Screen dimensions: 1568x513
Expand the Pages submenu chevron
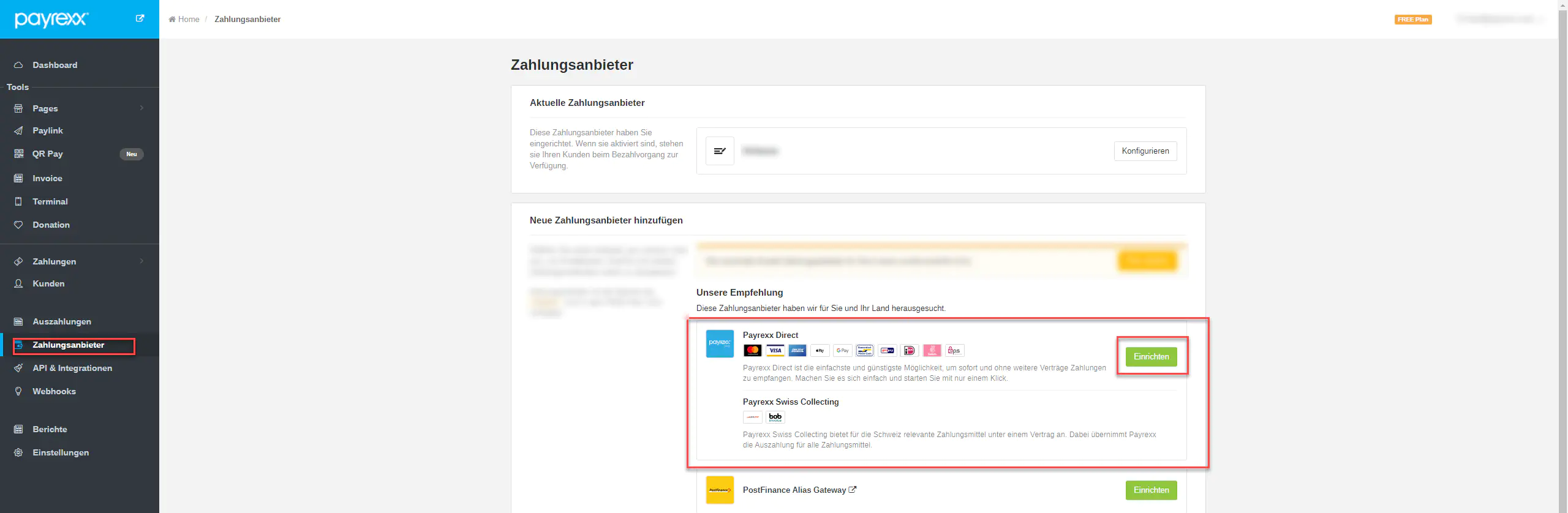141,108
